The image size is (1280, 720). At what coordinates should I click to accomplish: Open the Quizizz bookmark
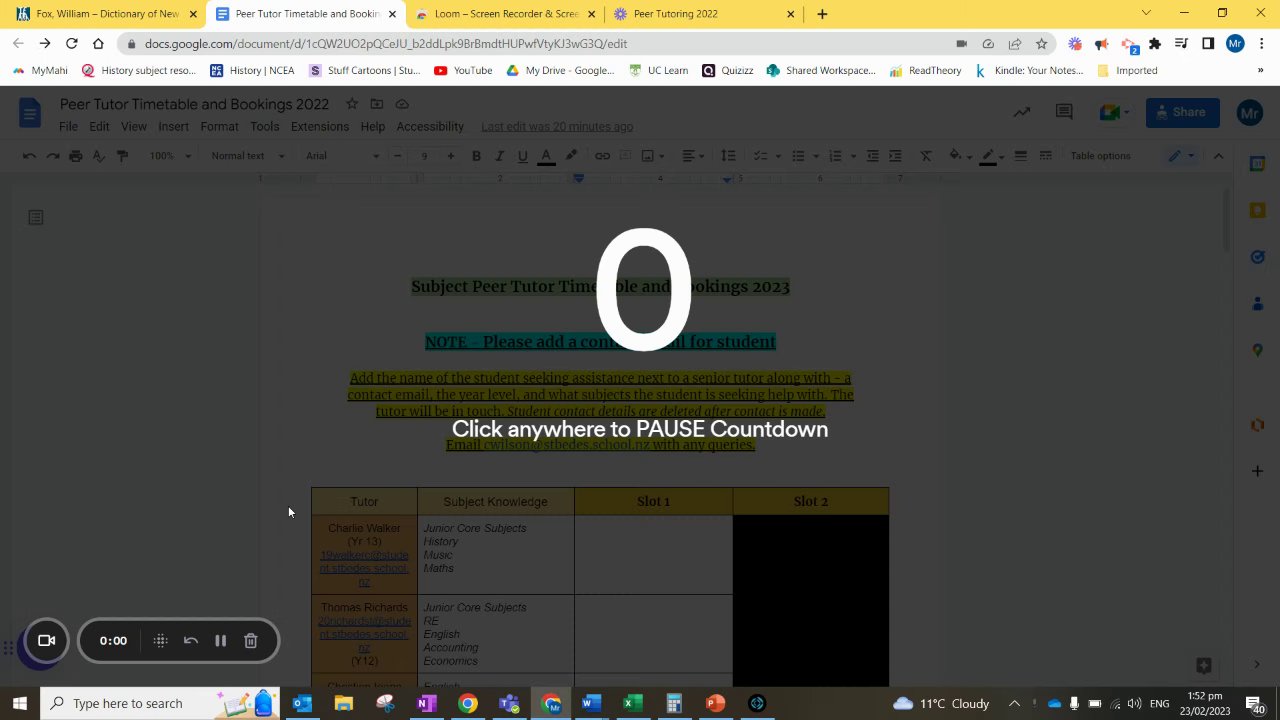point(727,71)
